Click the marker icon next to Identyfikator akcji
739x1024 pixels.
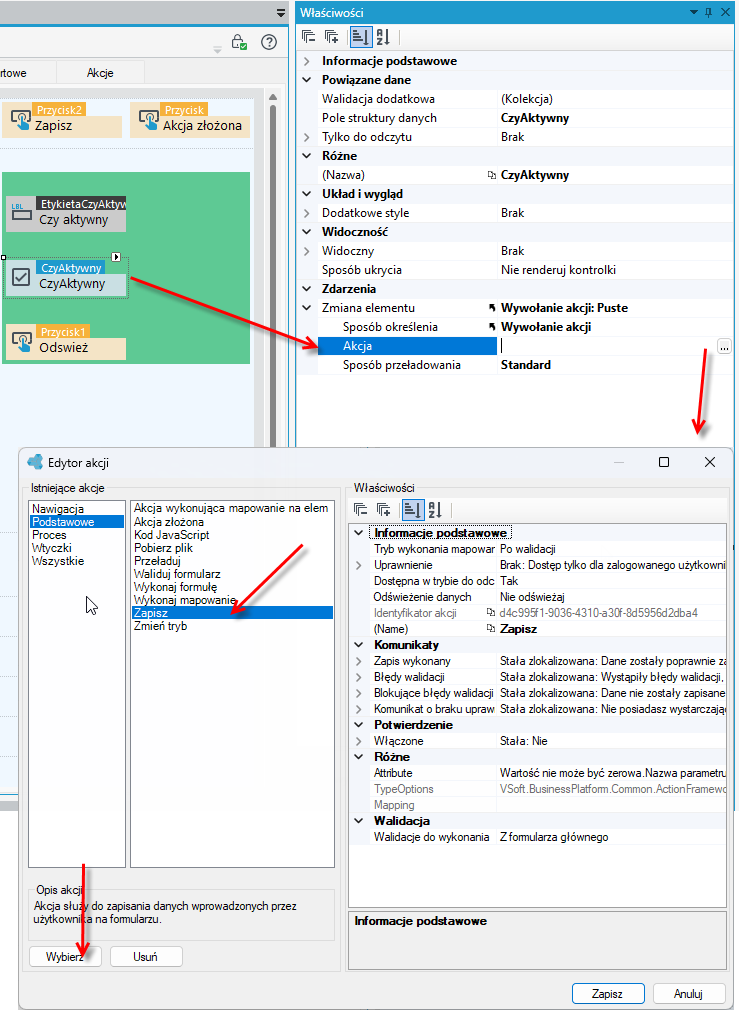click(x=491, y=613)
